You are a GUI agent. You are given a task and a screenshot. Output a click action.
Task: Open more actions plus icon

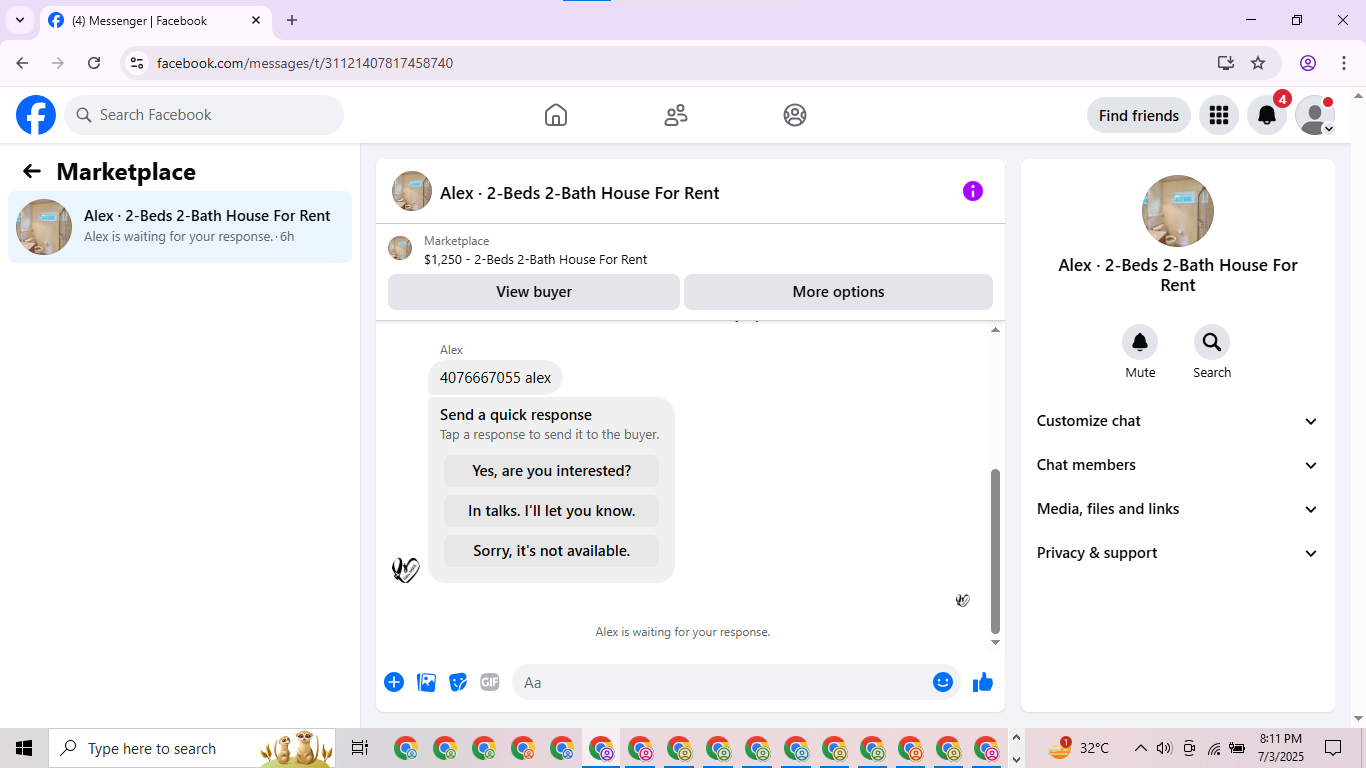click(x=394, y=682)
